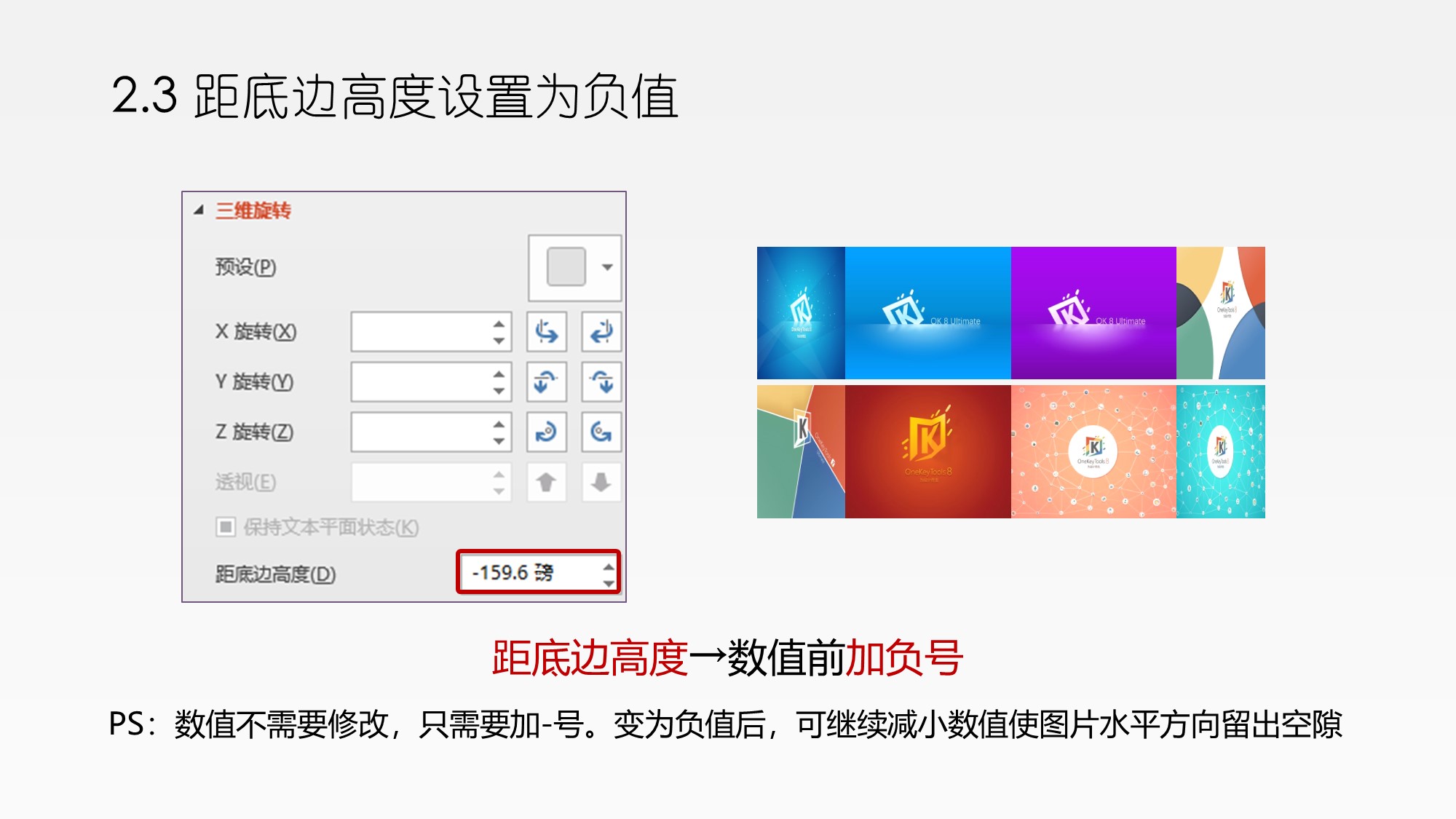Screen dimensions: 1456x819
Task: Click the Z rotation clockwise icon
Action: [547, 432]
